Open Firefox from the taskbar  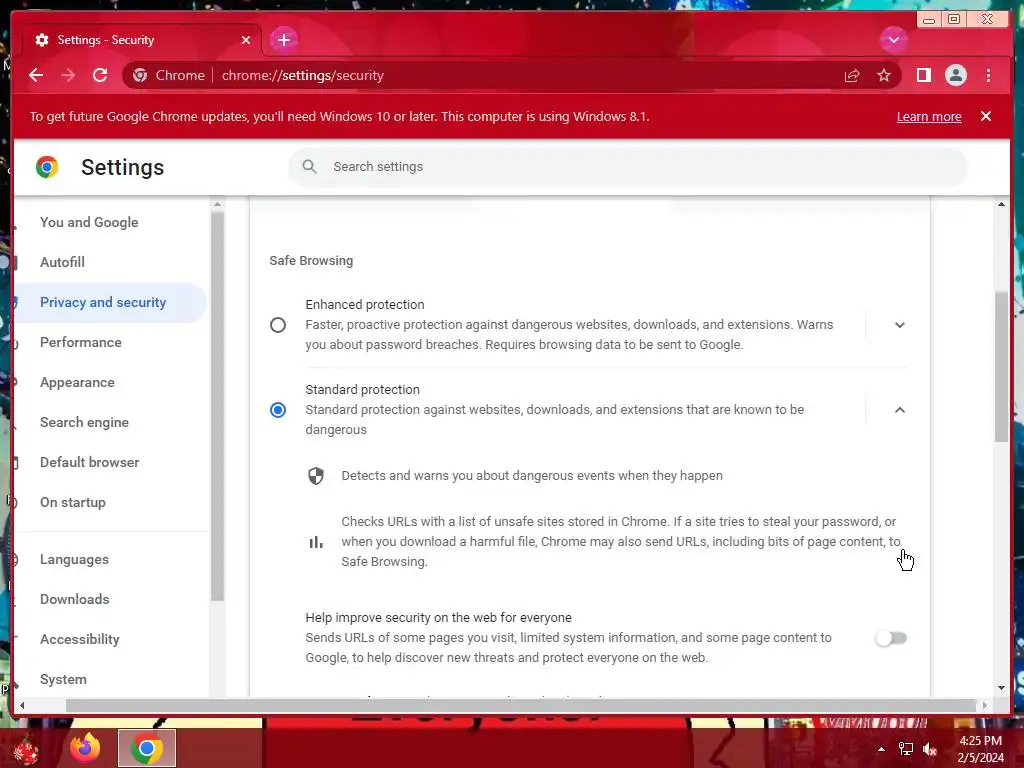tap(85, 748)
